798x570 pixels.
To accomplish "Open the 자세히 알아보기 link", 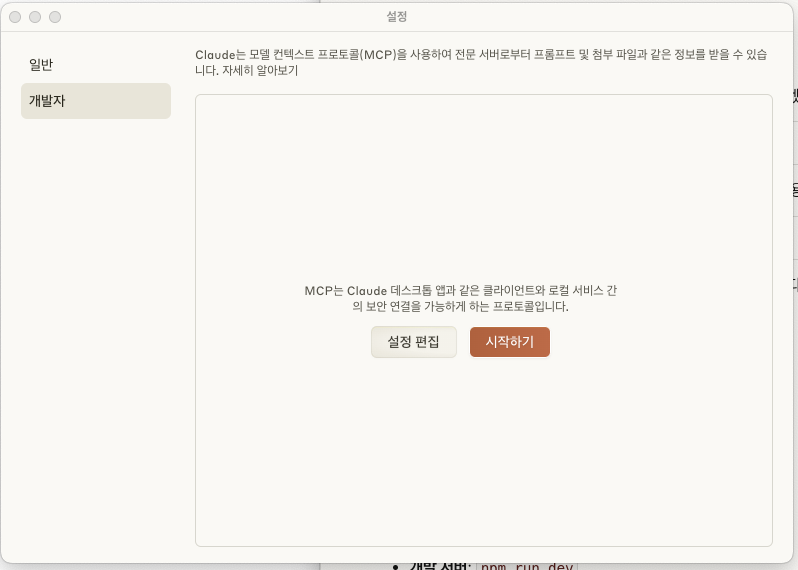I will point(260,70).
